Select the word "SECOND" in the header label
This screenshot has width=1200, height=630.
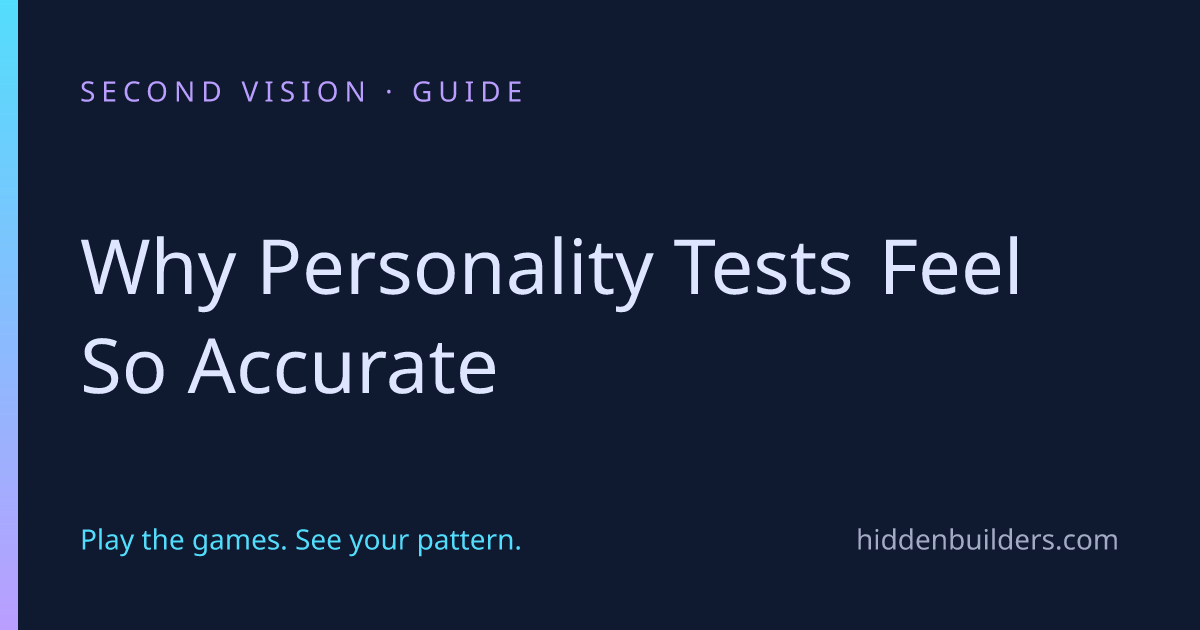[x=152, y=92]
